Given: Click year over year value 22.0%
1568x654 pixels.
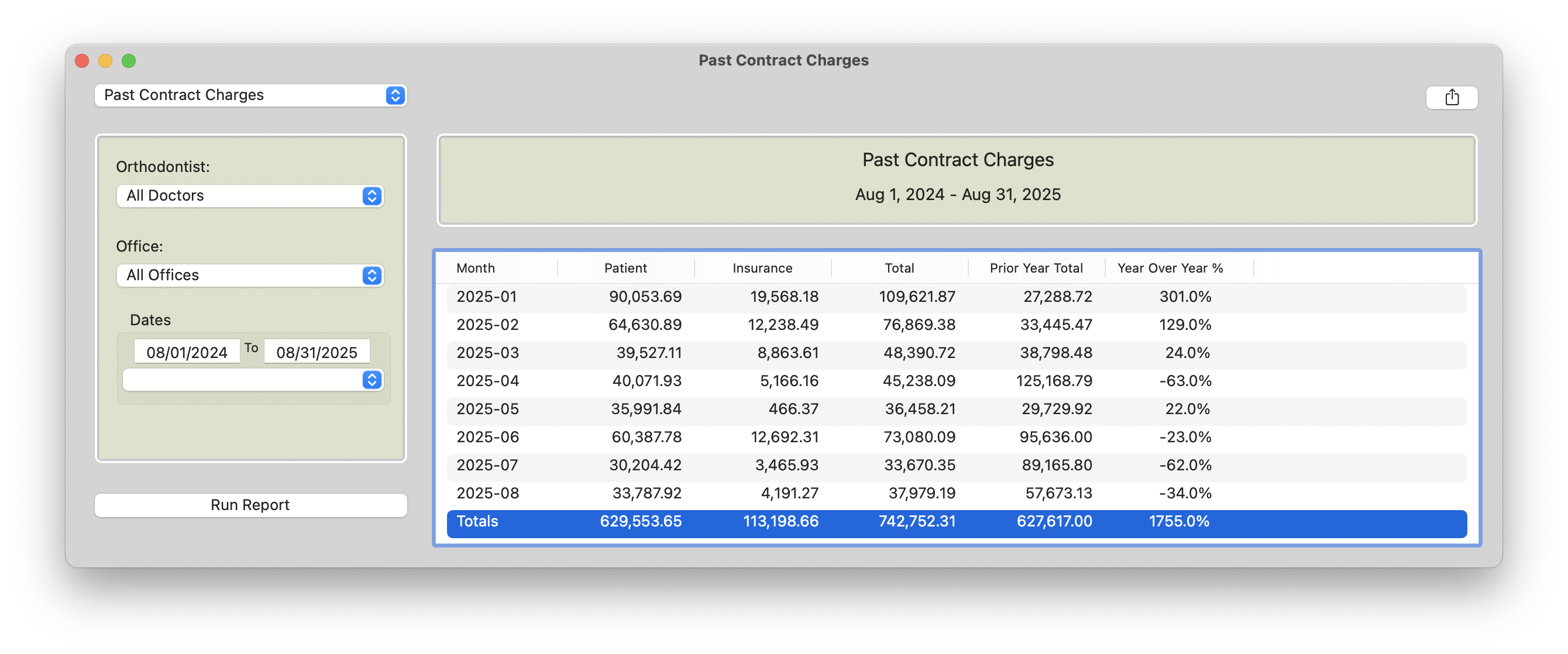Looking at the screenshot, I should pyautogui.click(x=1187, y=409).
